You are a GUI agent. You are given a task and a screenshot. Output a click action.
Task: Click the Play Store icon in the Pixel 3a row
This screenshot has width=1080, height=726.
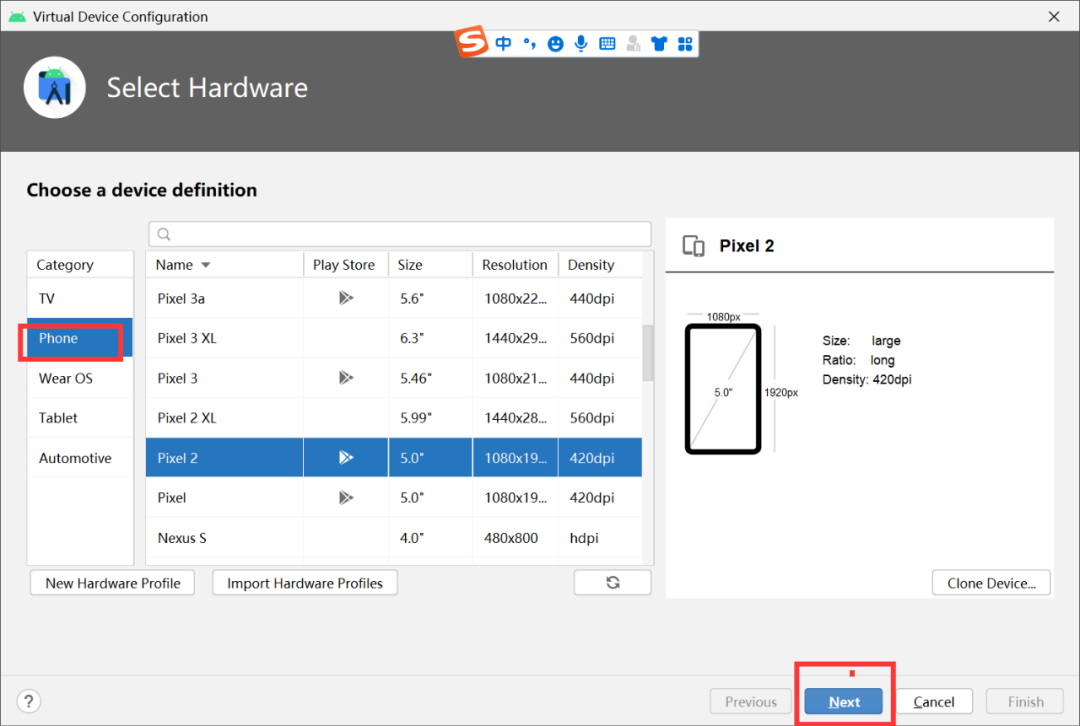(346, 298)
